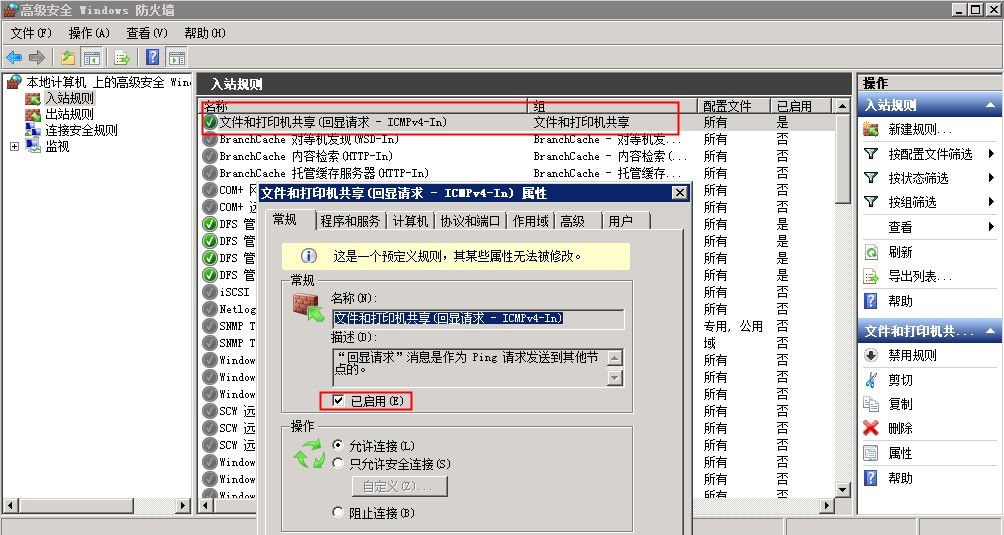Click 新建规则... in the actions pane
1004x535 pixels.
click(919, 130)
